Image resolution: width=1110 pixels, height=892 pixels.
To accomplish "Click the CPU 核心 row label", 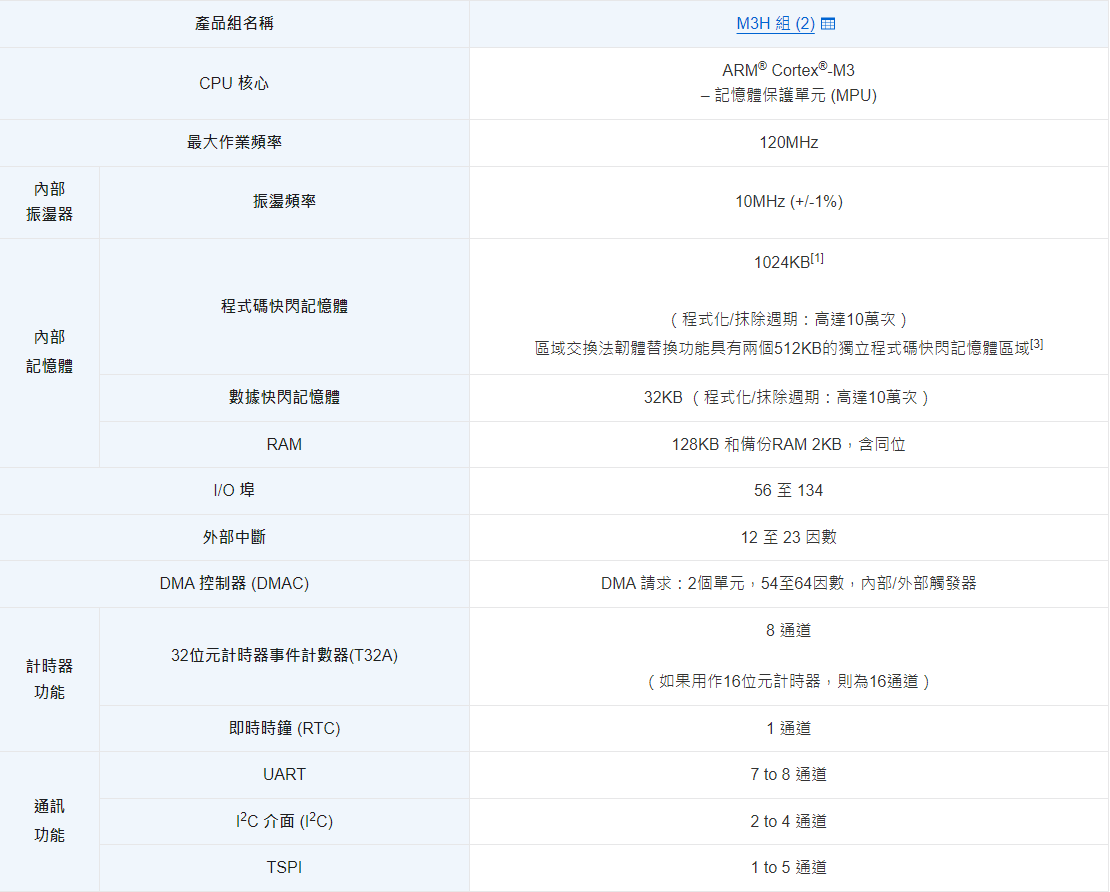I will 234,84.
